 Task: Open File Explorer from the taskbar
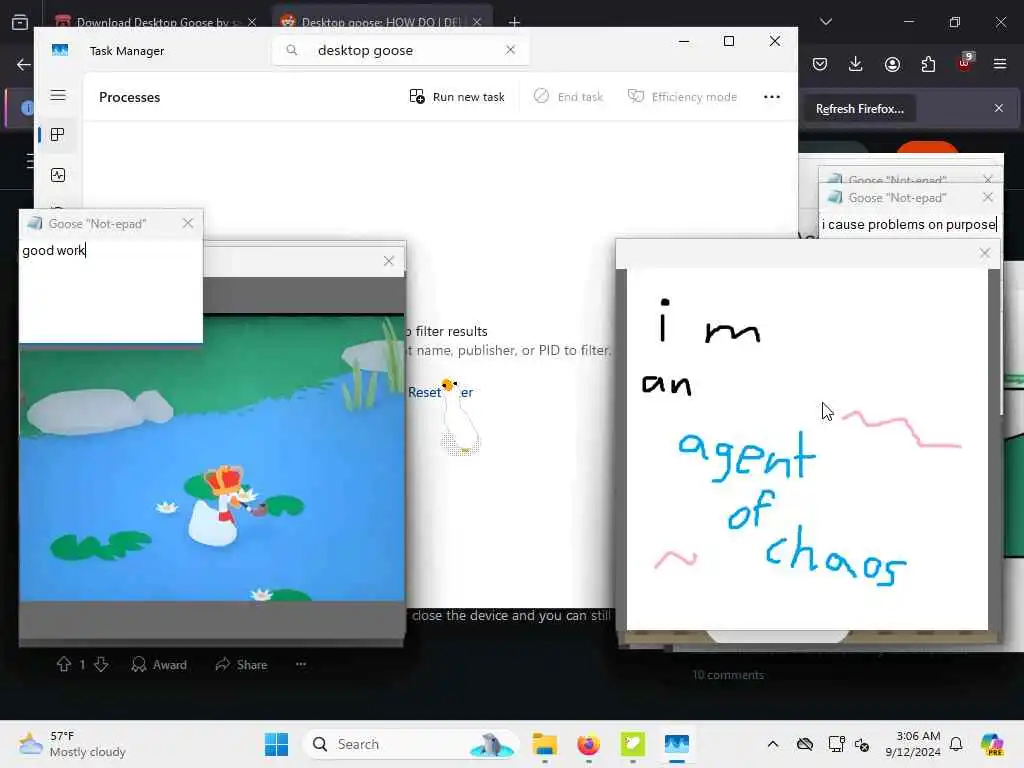tap(544, 744)
